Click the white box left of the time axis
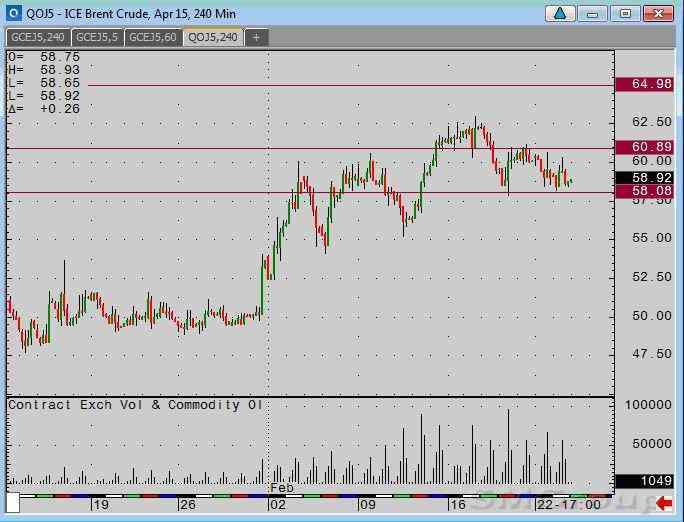The image size is (684, 522). pyautogui.click(x=13, y=503)
